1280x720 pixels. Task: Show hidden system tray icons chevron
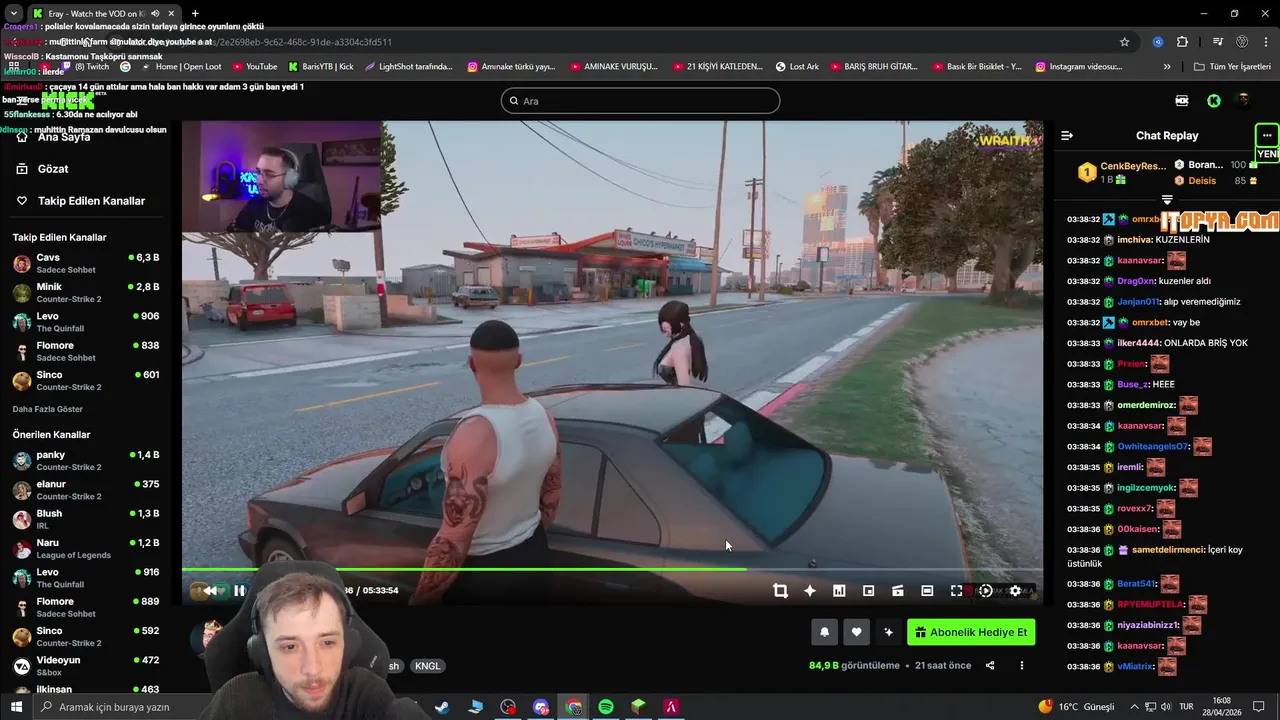[1136, 707]
